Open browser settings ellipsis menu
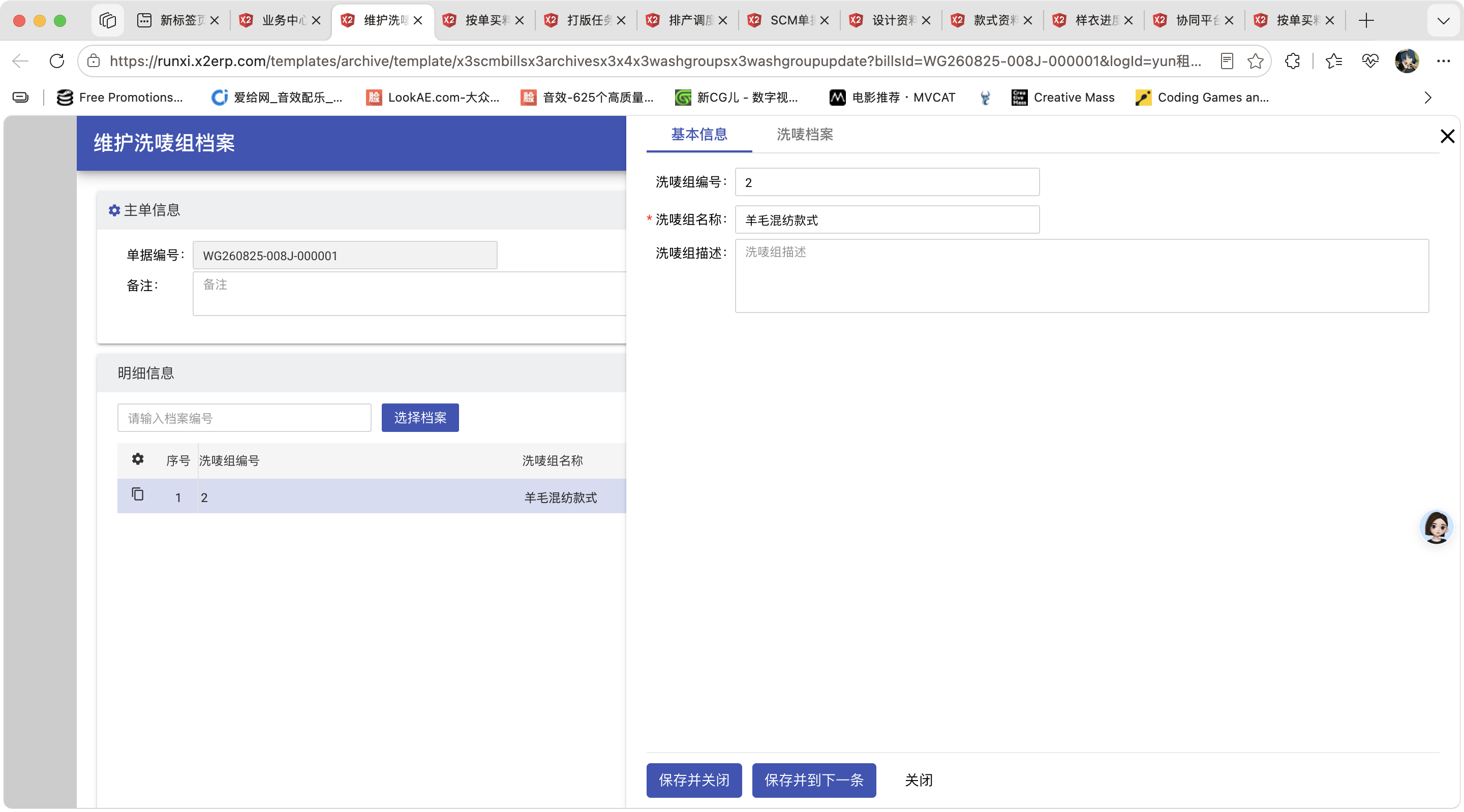 [x=1444, y=61]
